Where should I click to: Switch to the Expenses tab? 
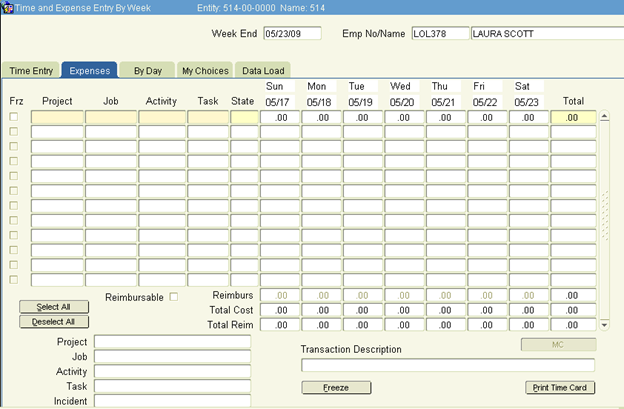[90, 70]
